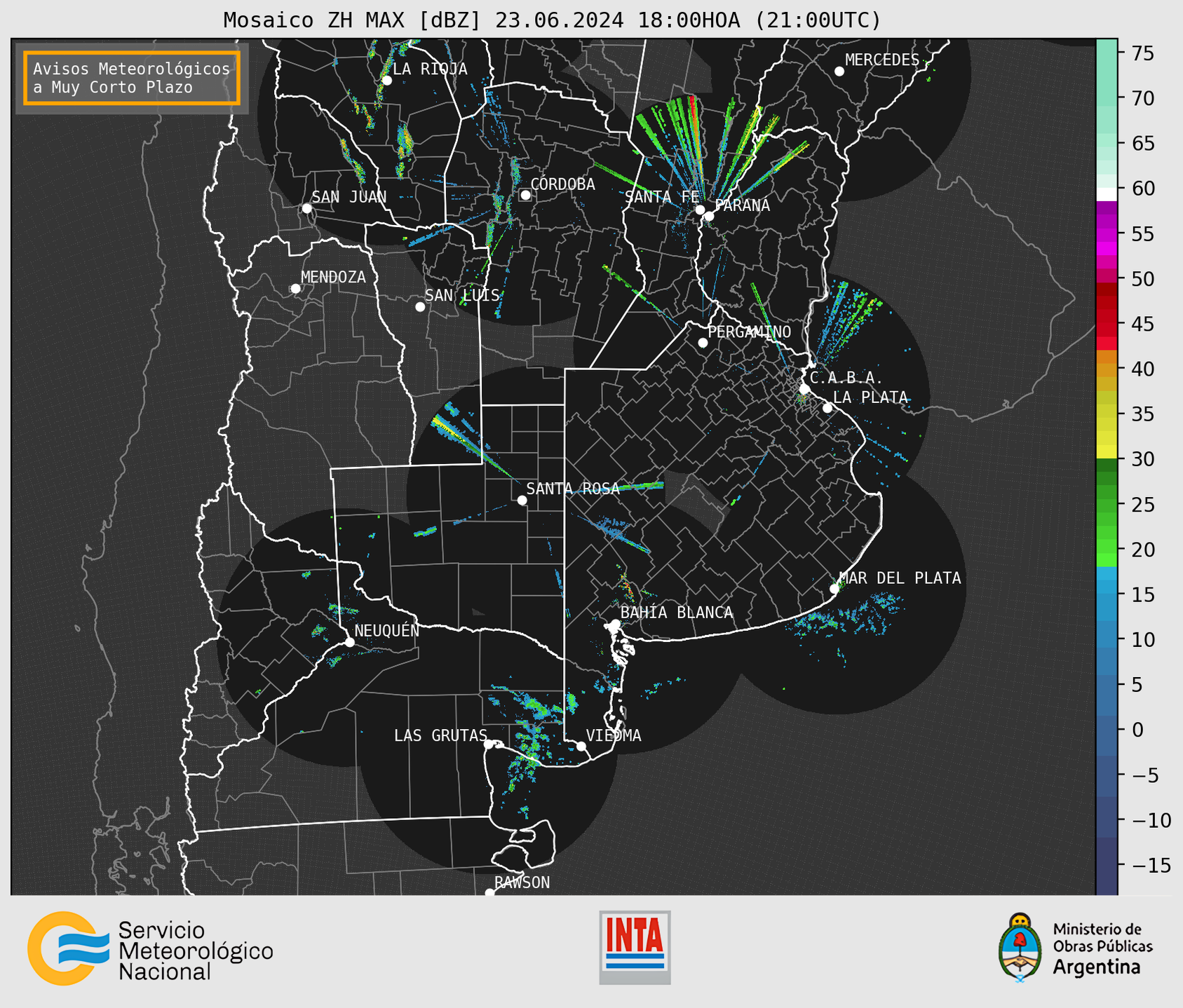Click the C.A.B.A. city marker dot

805,389
